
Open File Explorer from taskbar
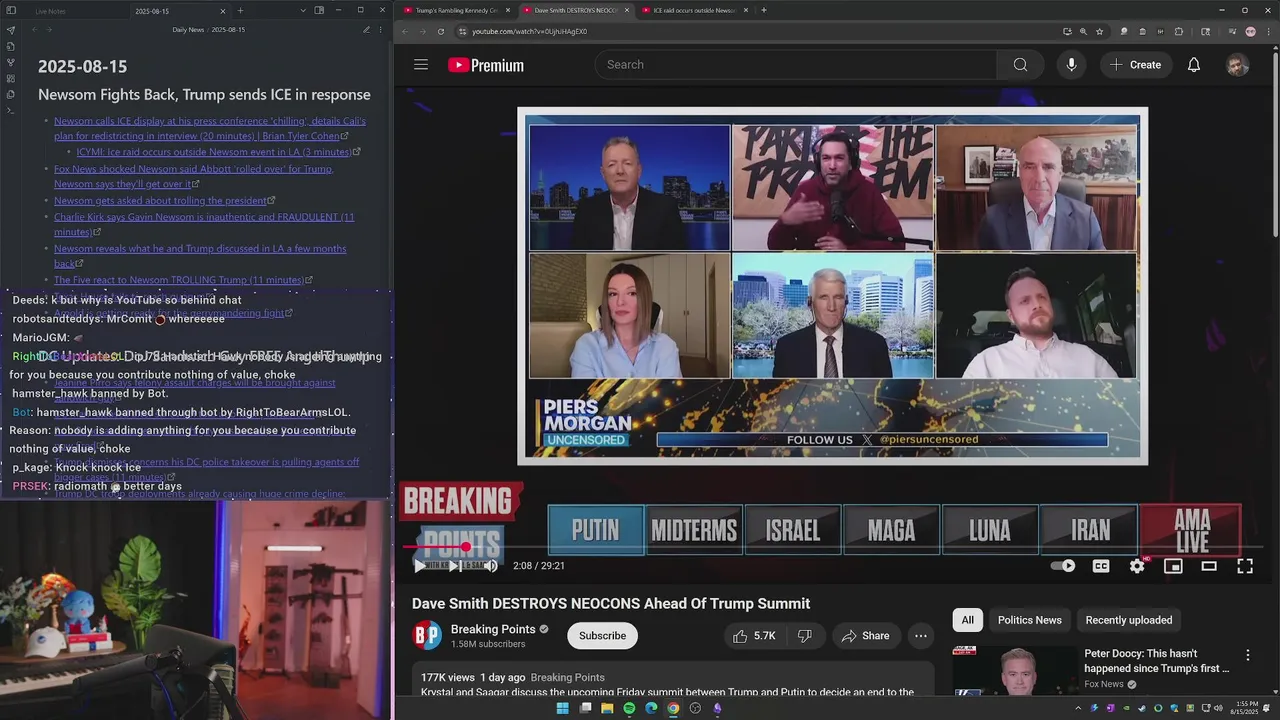coord(607,708)
